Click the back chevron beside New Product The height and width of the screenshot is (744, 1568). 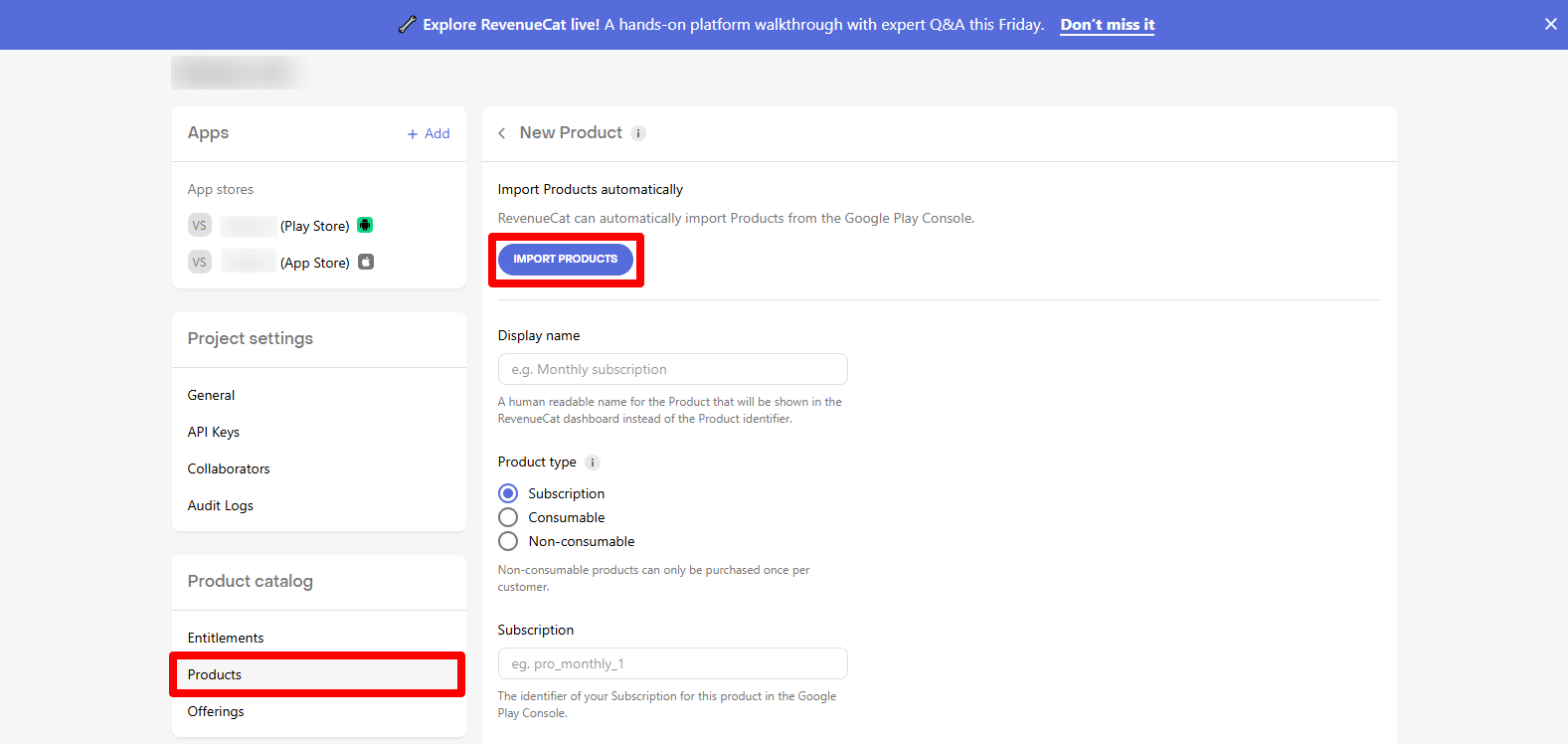tap(502, 133)
